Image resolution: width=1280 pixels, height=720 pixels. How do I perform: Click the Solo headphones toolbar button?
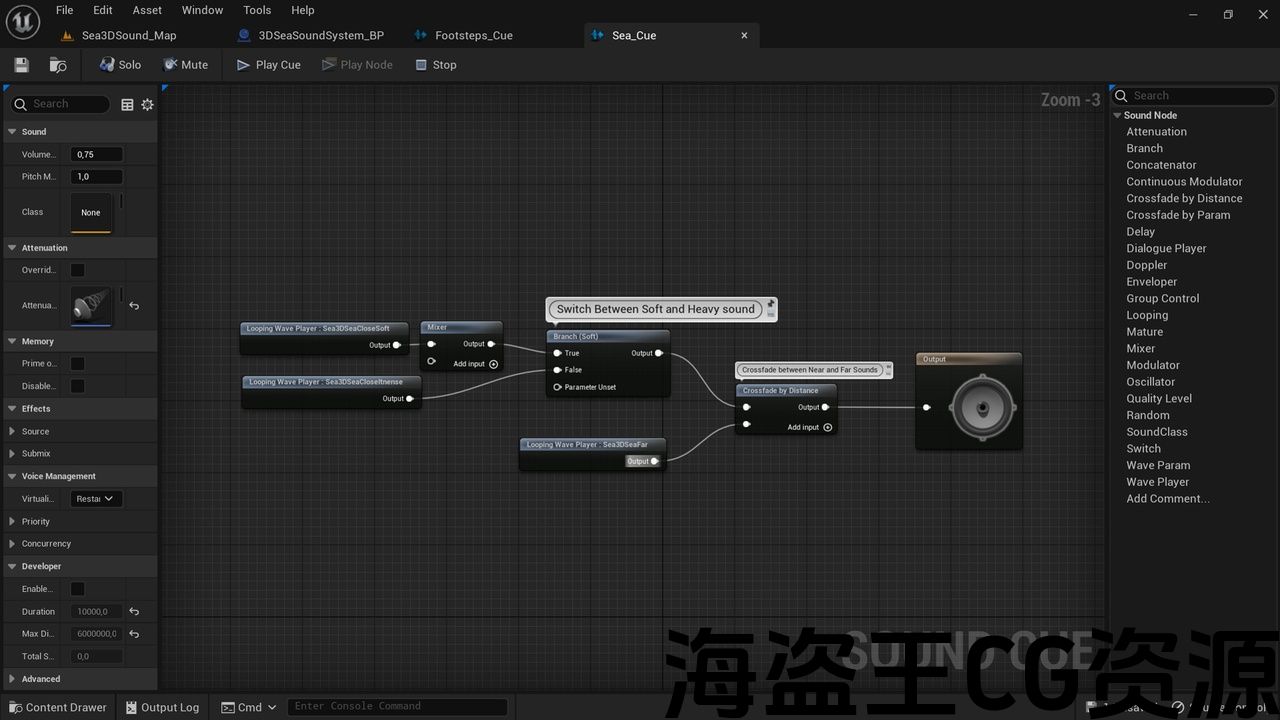(120, 65)
